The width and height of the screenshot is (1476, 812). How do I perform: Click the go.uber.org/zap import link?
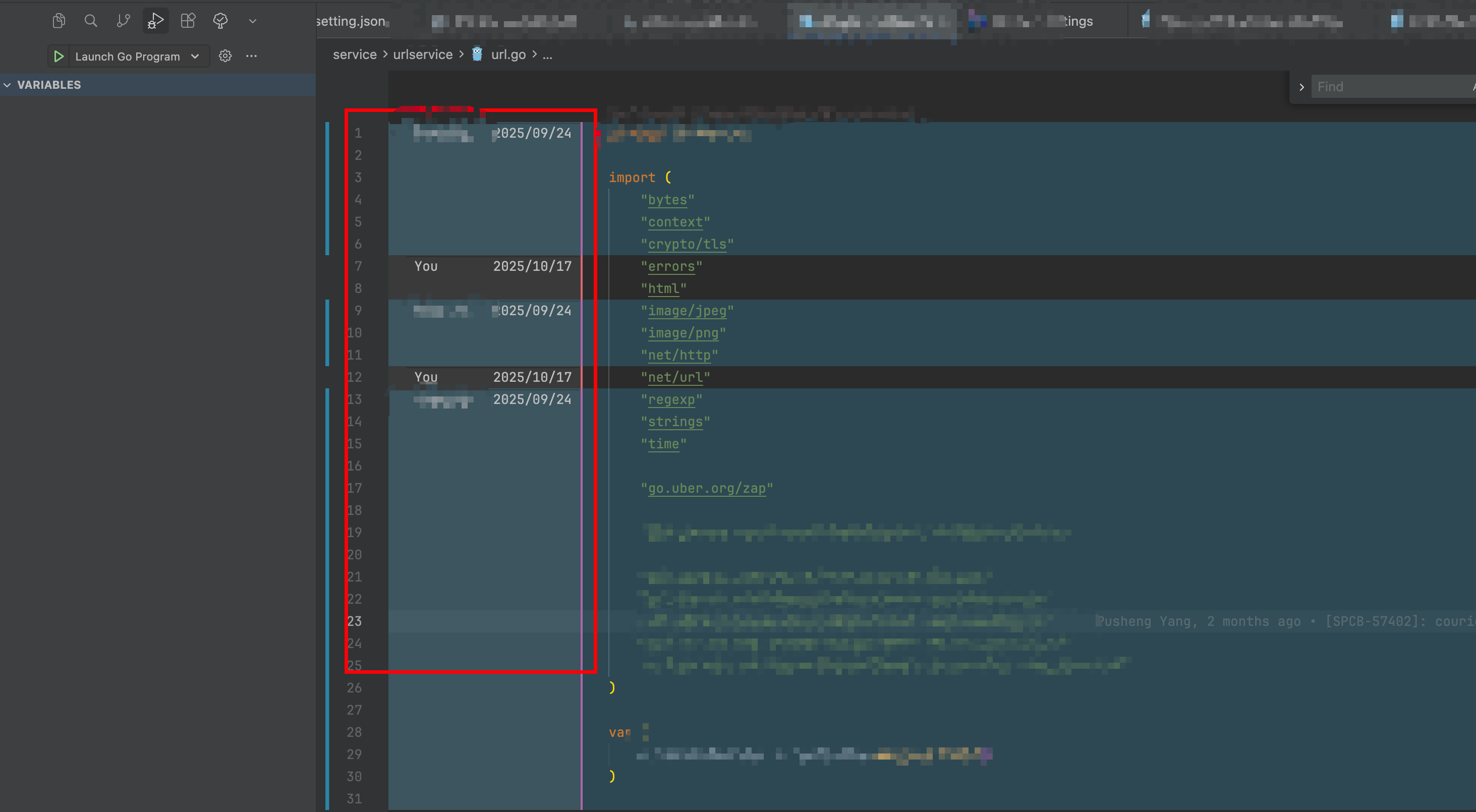pyautogui.click(x=707, y=488)
